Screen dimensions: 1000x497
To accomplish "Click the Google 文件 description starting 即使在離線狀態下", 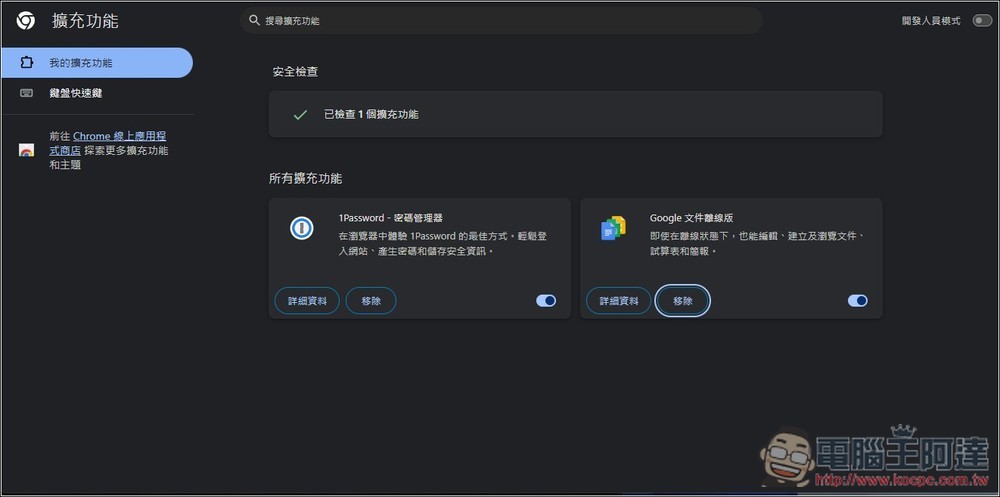I will click(757, 244).
